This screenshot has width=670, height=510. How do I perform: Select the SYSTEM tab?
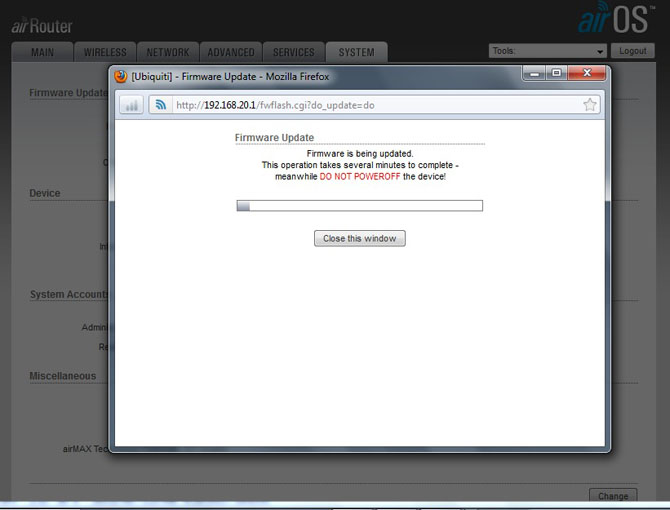click(356, 53)
